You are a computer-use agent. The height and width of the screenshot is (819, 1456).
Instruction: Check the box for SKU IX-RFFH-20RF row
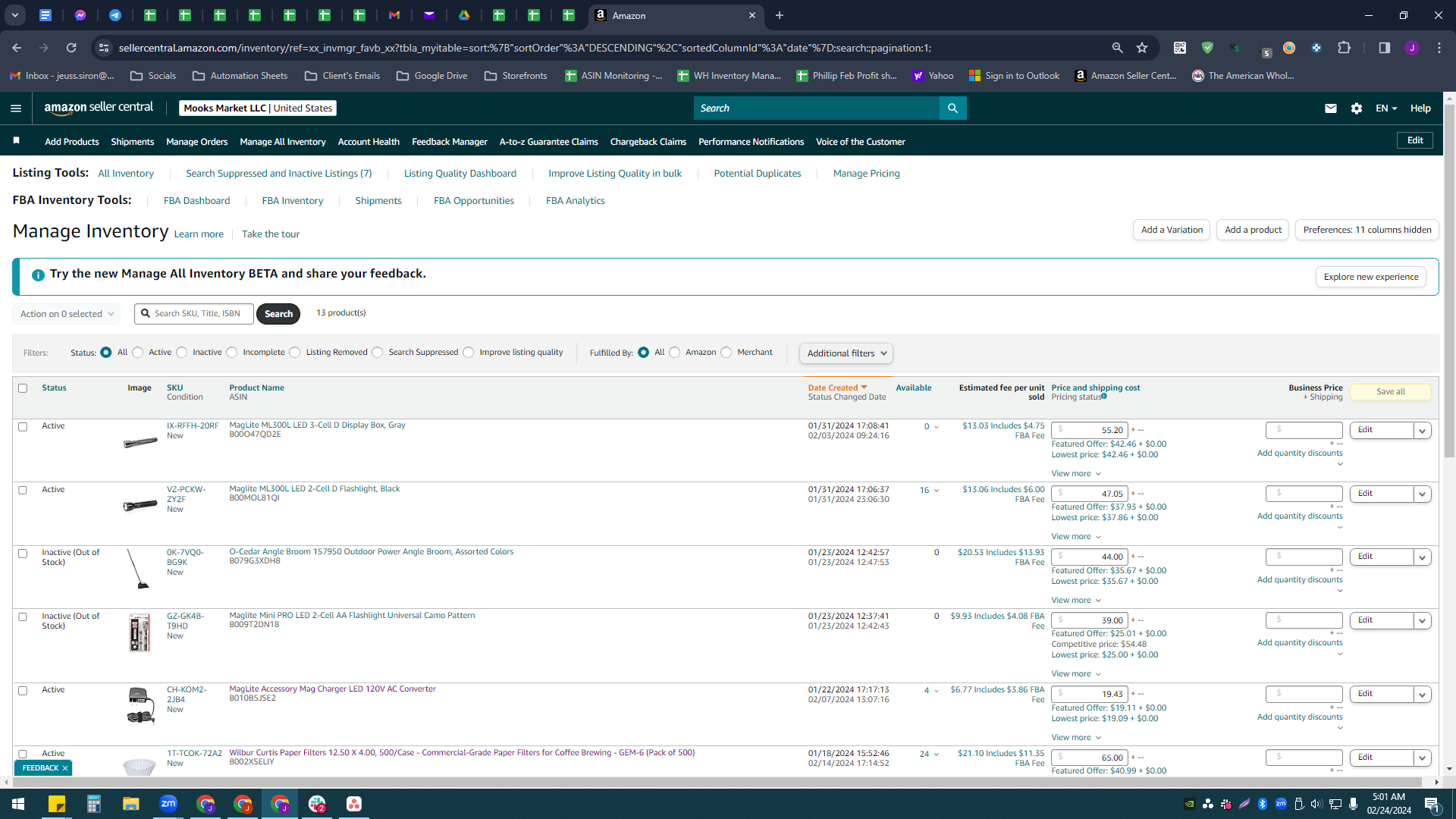(23, 427)
